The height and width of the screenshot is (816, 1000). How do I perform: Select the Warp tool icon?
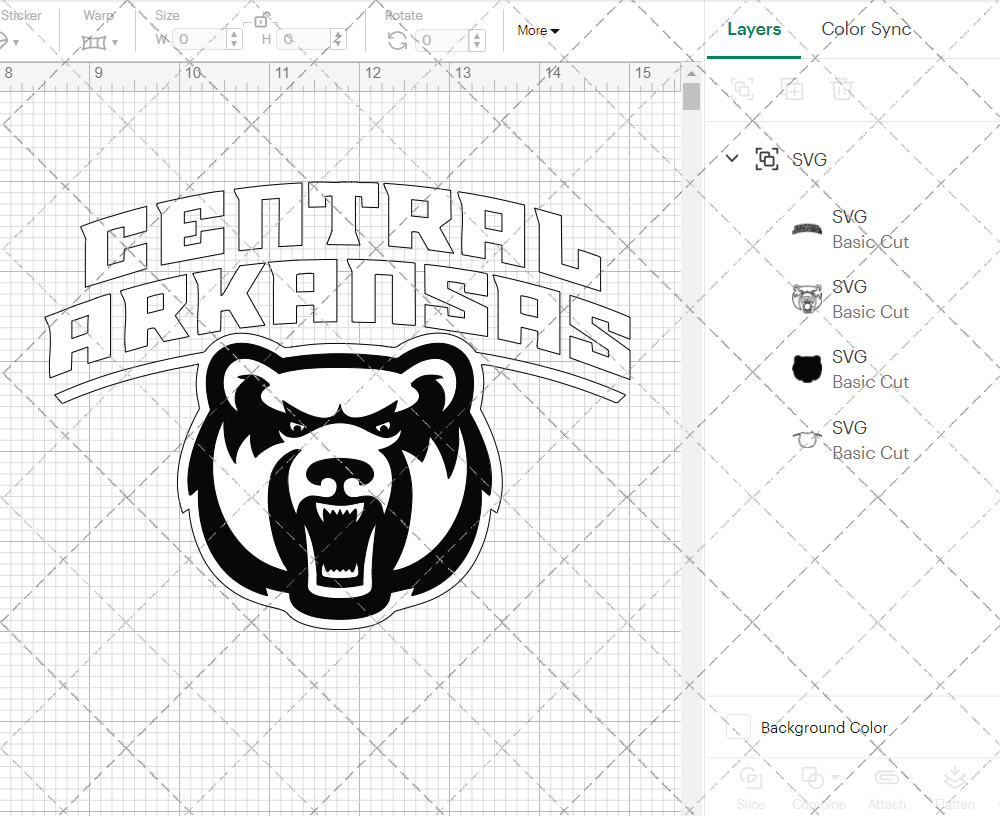(93, 40)
